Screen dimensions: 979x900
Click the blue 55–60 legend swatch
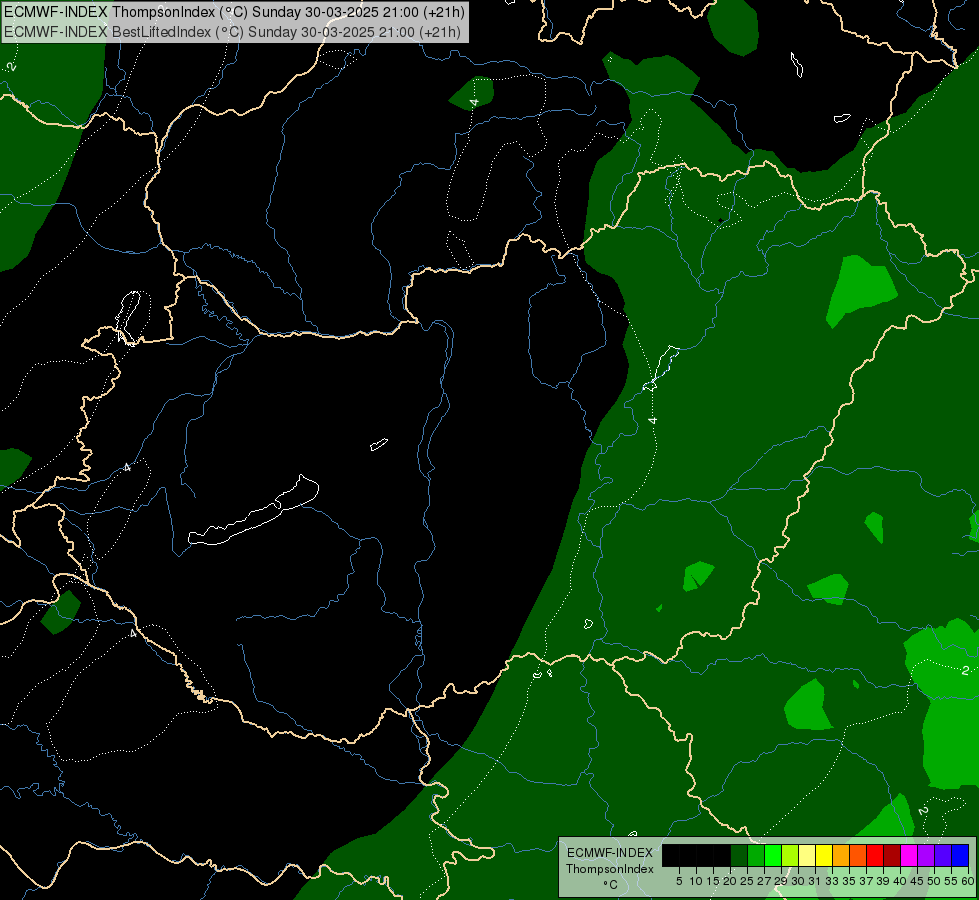pyautogui.click(x=960, y=855)
